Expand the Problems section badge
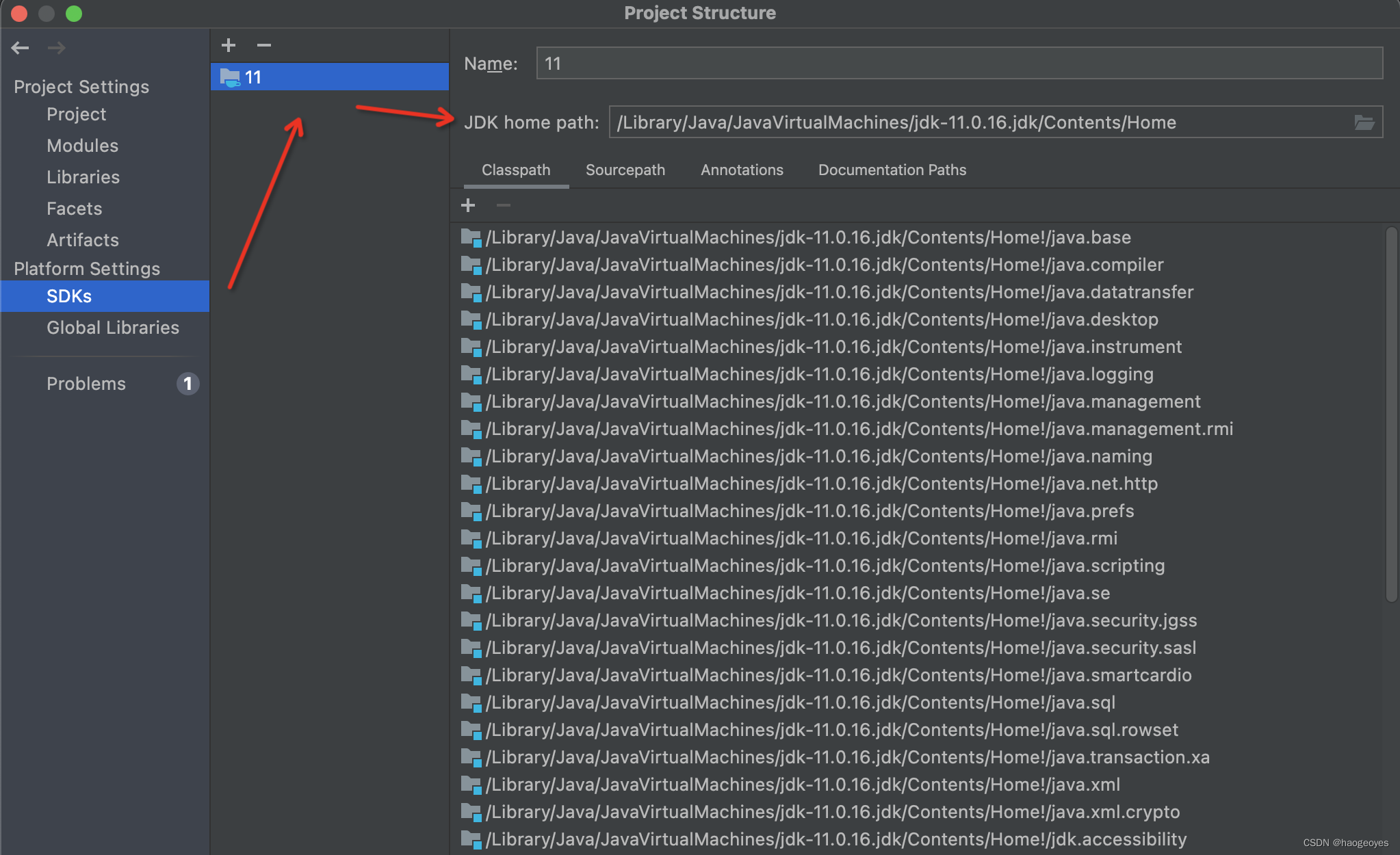1400x855 pixels. tap(184, 384)
